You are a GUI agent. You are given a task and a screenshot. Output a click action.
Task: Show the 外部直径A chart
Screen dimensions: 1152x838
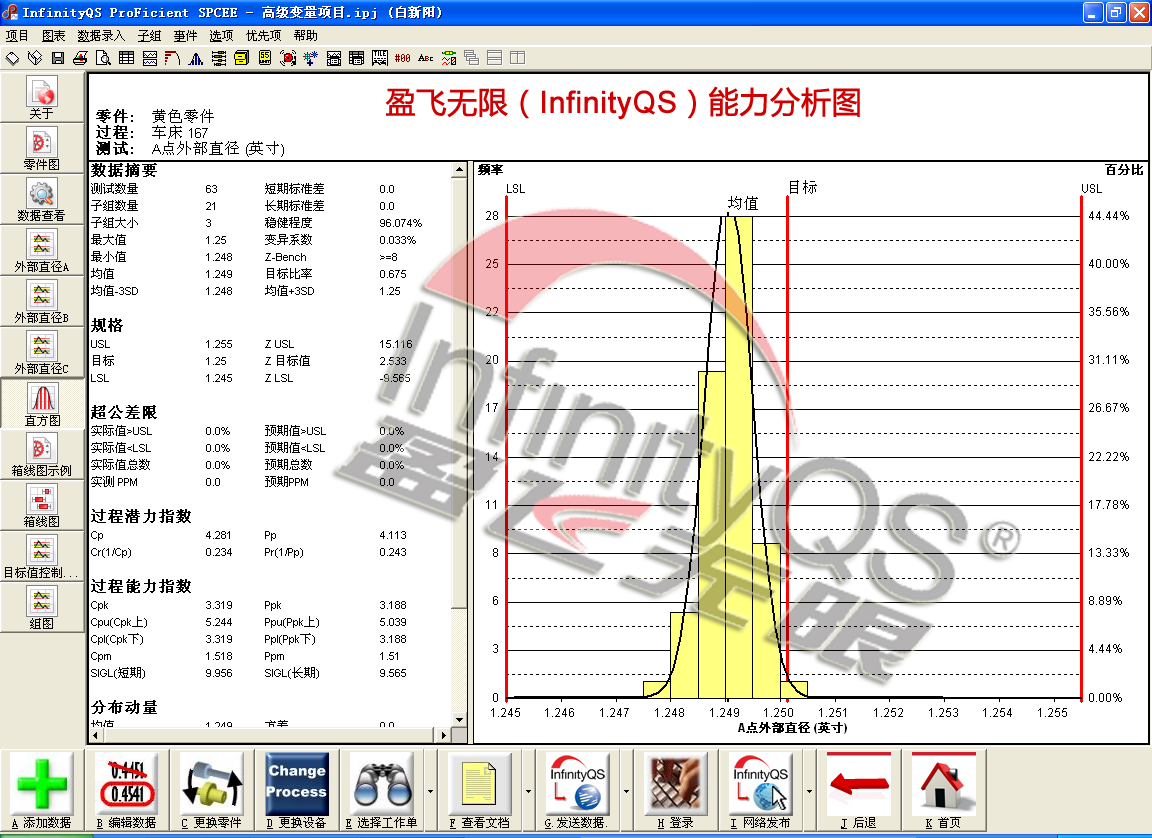[x=42, y=250]
